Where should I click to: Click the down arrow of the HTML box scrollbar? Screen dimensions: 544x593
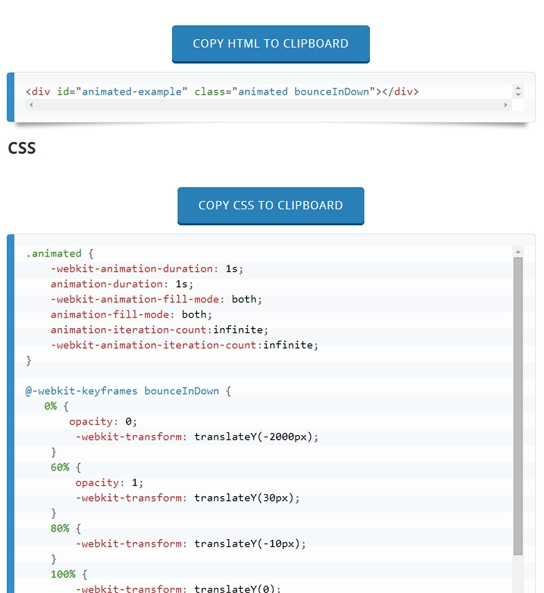pyautogui.click(x=518, y=95)
